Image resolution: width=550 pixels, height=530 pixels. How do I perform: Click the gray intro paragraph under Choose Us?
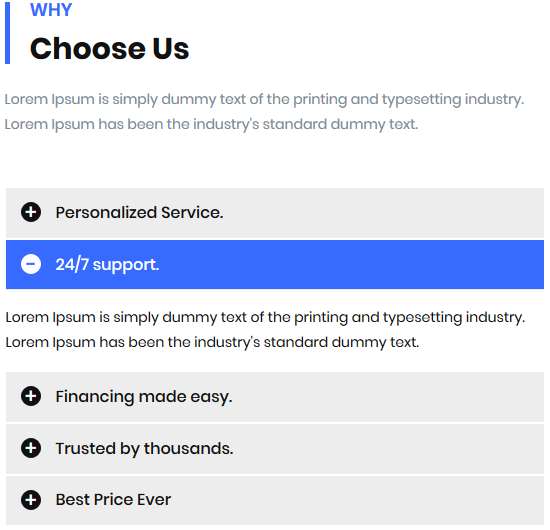point(264,112)
